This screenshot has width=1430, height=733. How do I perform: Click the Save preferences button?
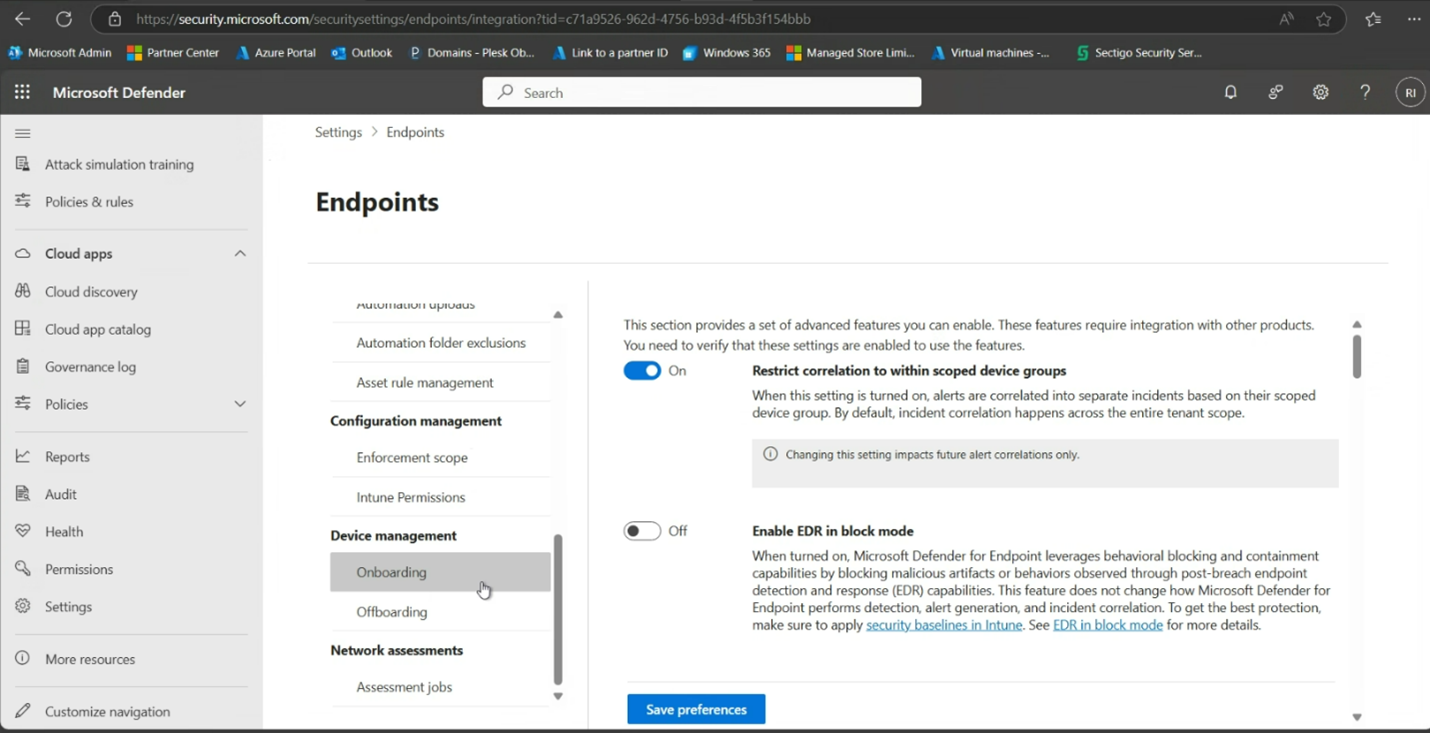coord(695,708)
